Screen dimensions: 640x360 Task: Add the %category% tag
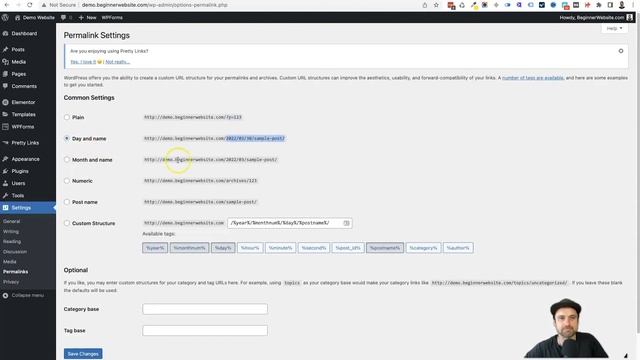423,248
